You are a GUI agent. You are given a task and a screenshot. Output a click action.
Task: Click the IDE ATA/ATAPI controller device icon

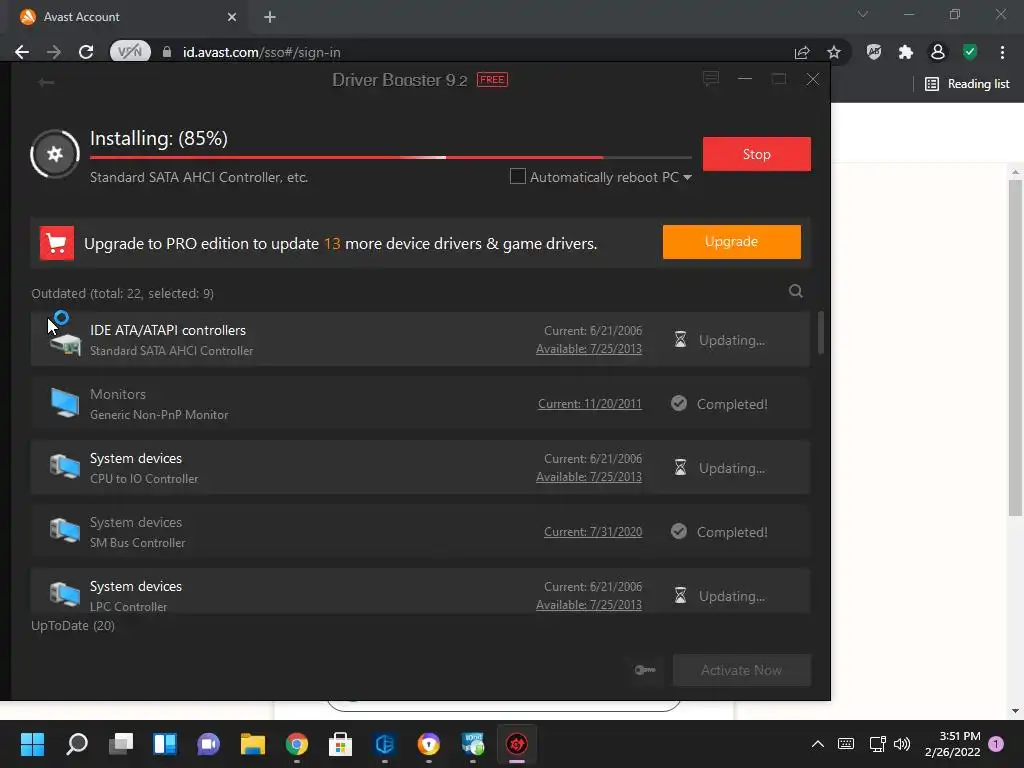point(65,343)
